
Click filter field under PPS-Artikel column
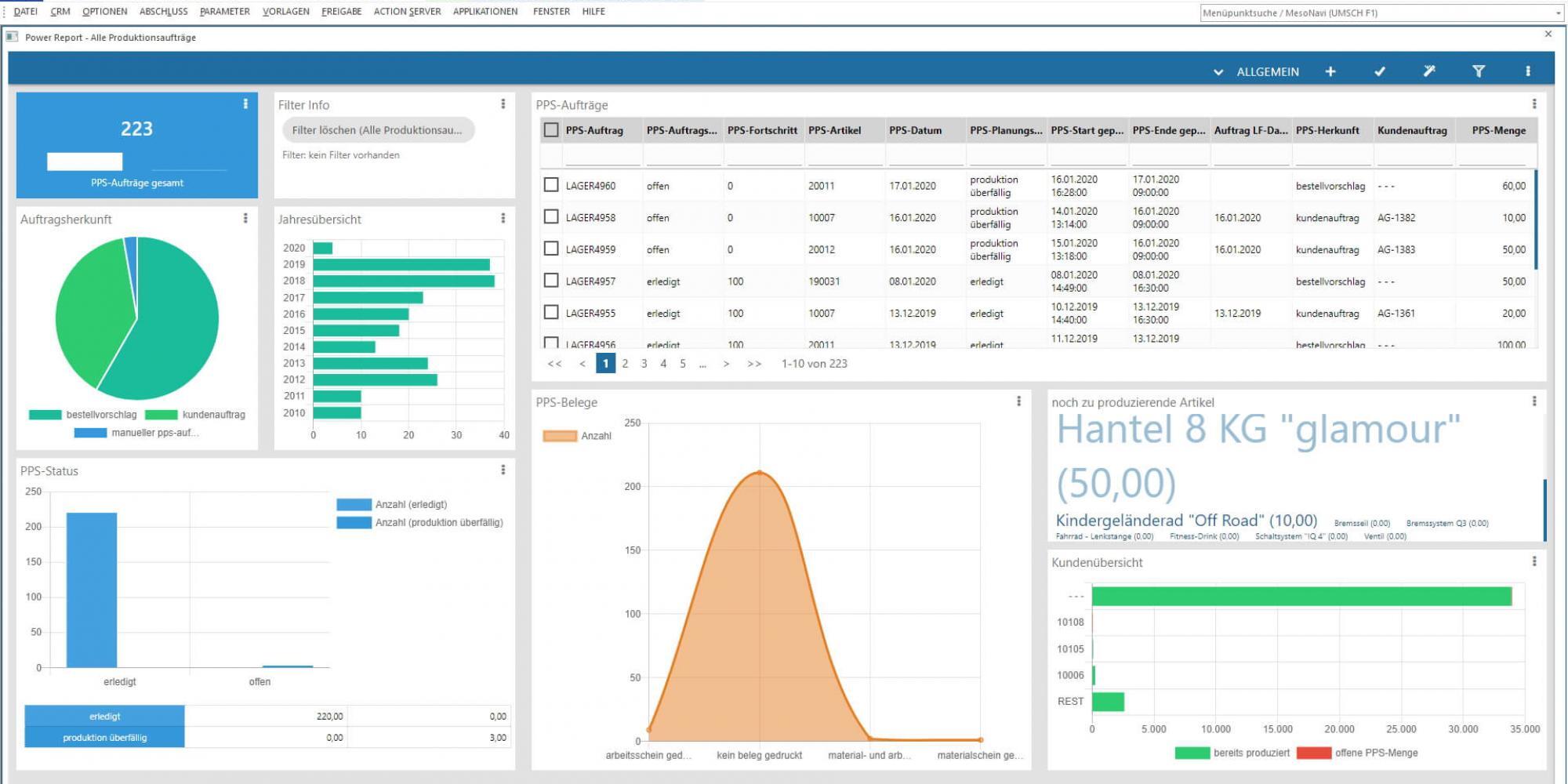click(844, 156)
